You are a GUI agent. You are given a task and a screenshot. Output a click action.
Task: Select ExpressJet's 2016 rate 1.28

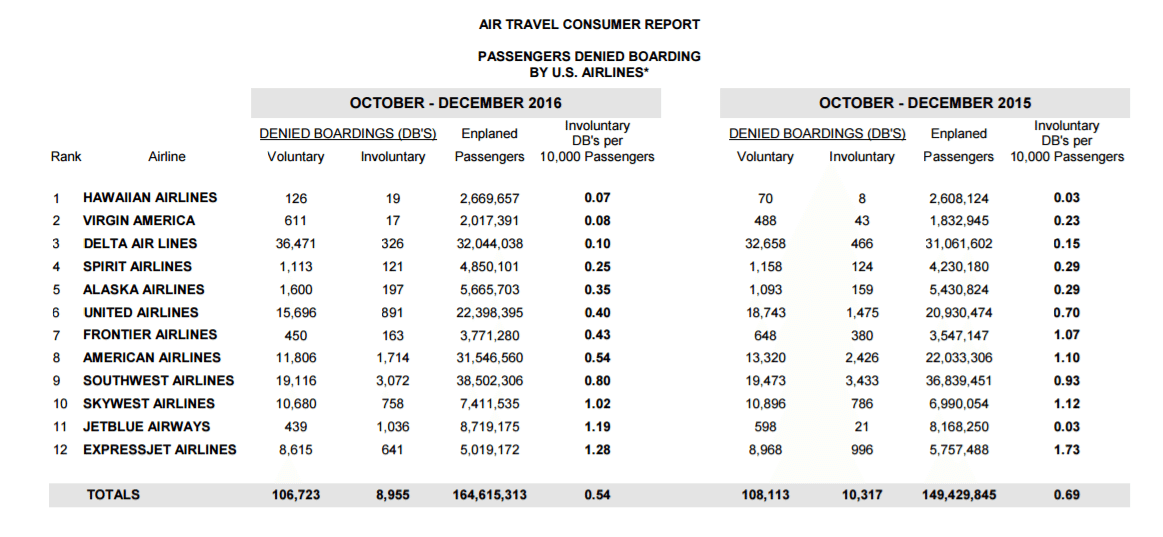[597, 449]
